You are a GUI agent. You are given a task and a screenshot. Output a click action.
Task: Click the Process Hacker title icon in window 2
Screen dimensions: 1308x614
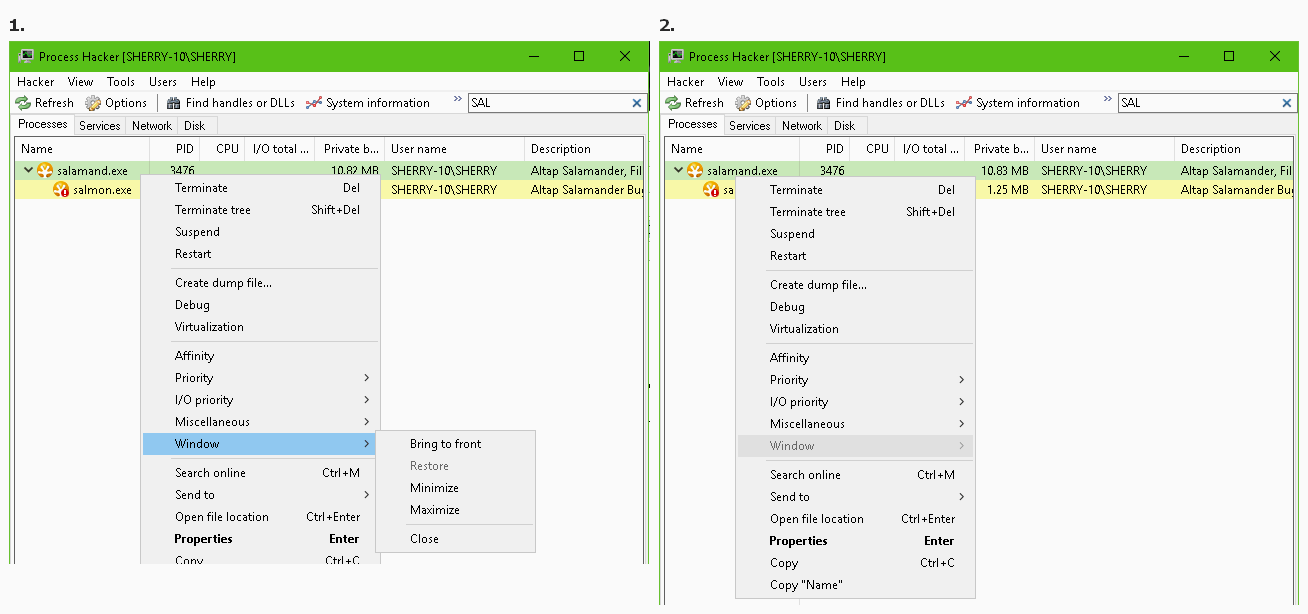676,57
